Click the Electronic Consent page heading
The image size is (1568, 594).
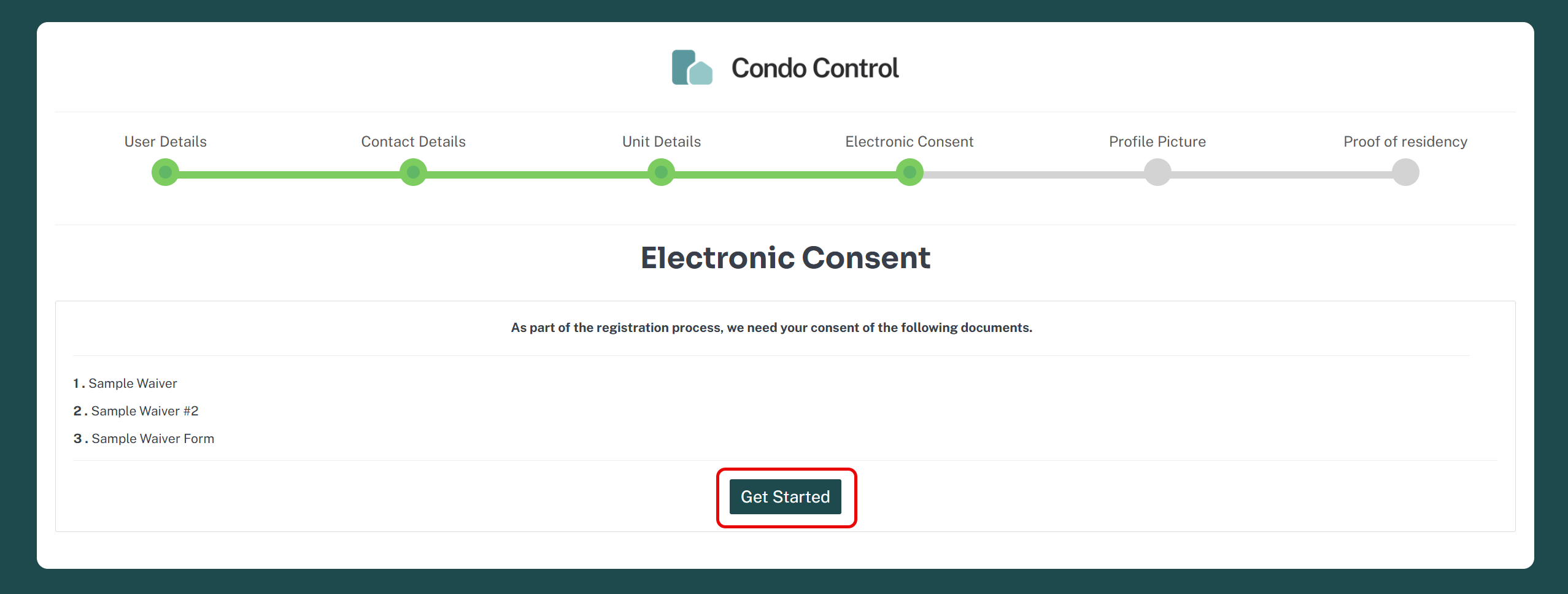pyautogui.click(x=786, y=258)
